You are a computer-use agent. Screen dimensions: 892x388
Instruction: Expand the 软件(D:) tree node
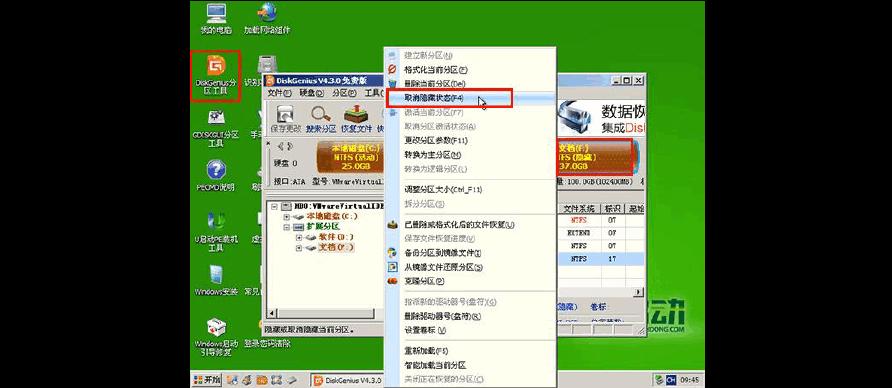tap(298, 237)
